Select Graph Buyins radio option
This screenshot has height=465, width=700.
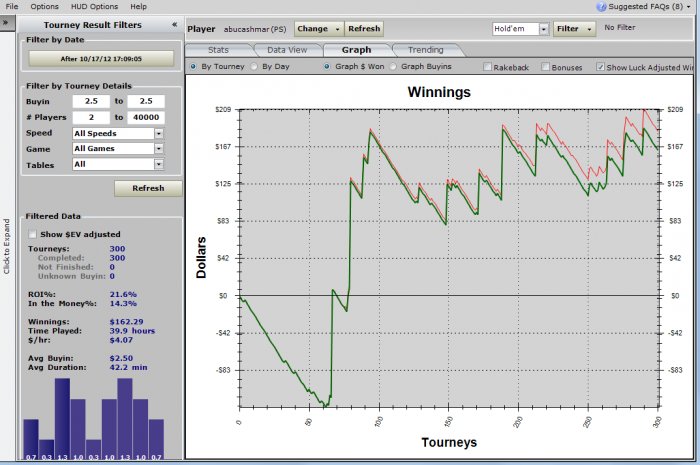(x=393, y=66)
